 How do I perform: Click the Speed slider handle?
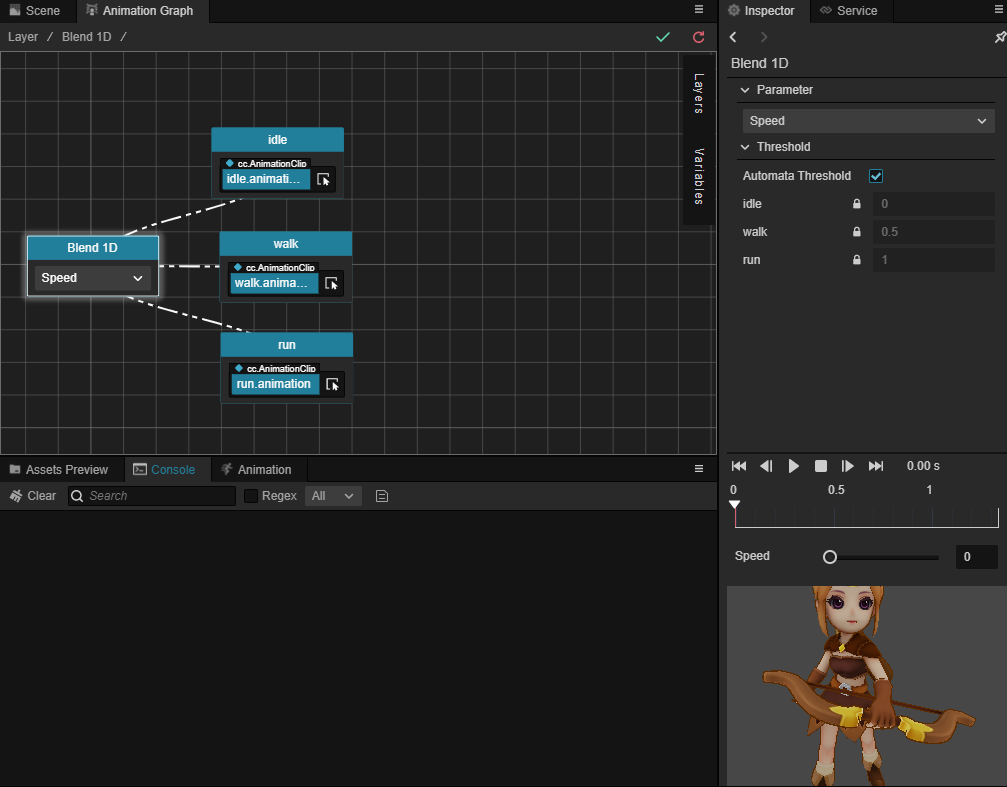pyautogui.click(x=830, y=557)
